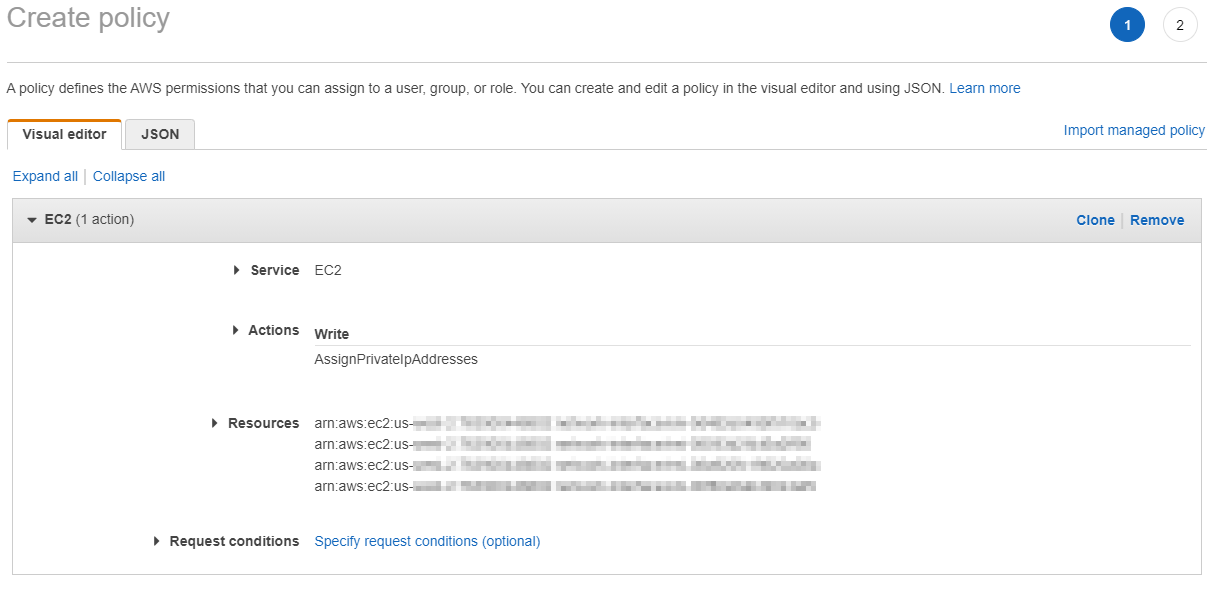The image size is (1212, 589).
Task: Click Collapse all link
Action: pos(129,176)
